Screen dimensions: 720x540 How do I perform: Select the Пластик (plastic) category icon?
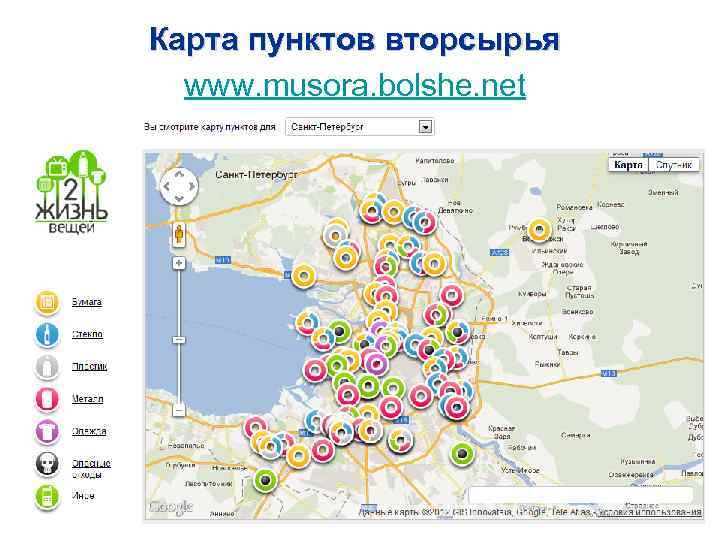pyautogui.click(x=47, y=367)
